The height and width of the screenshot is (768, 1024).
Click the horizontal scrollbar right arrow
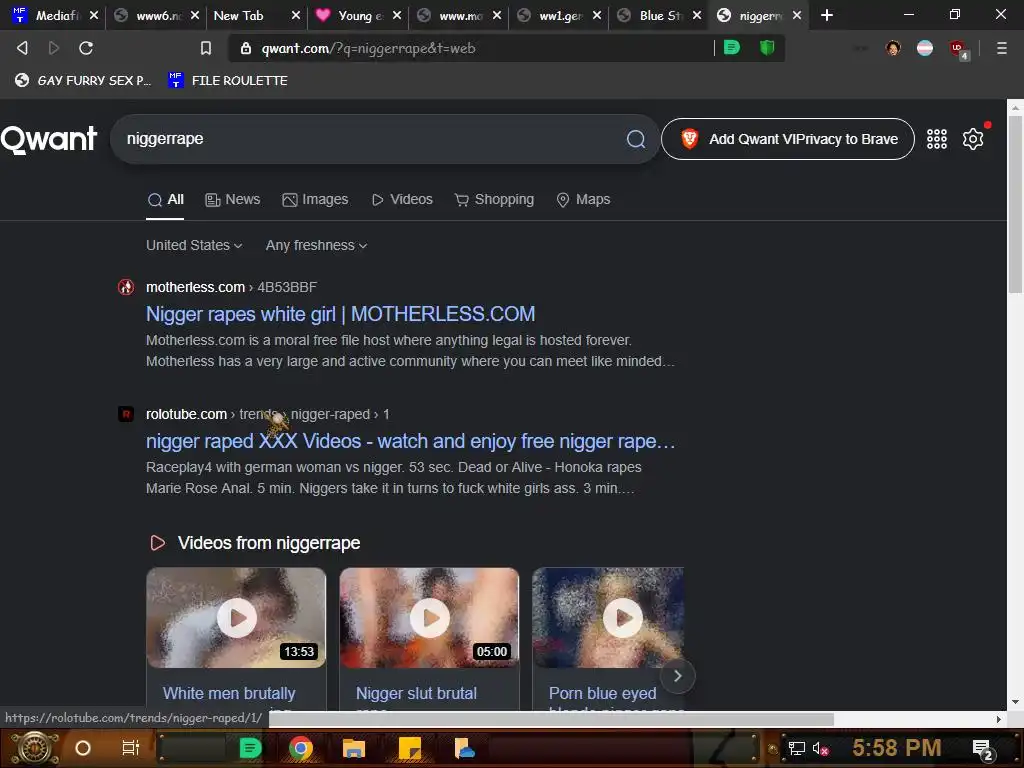[x=999, y=719]
